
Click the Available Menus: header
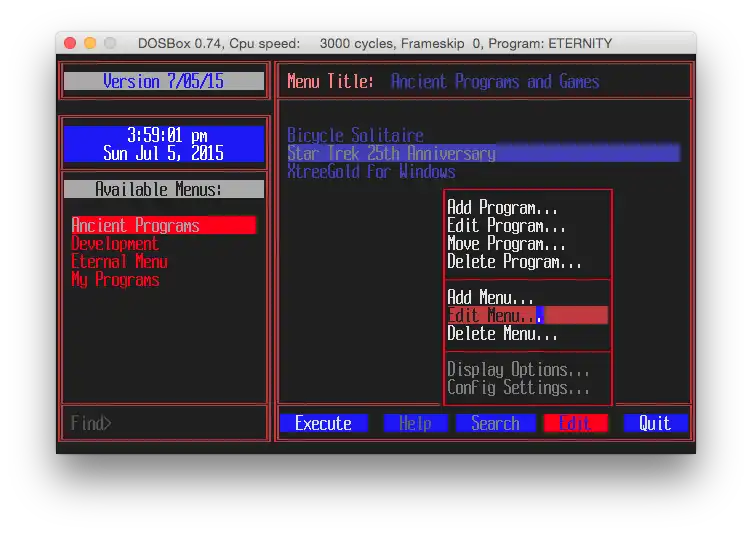[x=164, y=189]
